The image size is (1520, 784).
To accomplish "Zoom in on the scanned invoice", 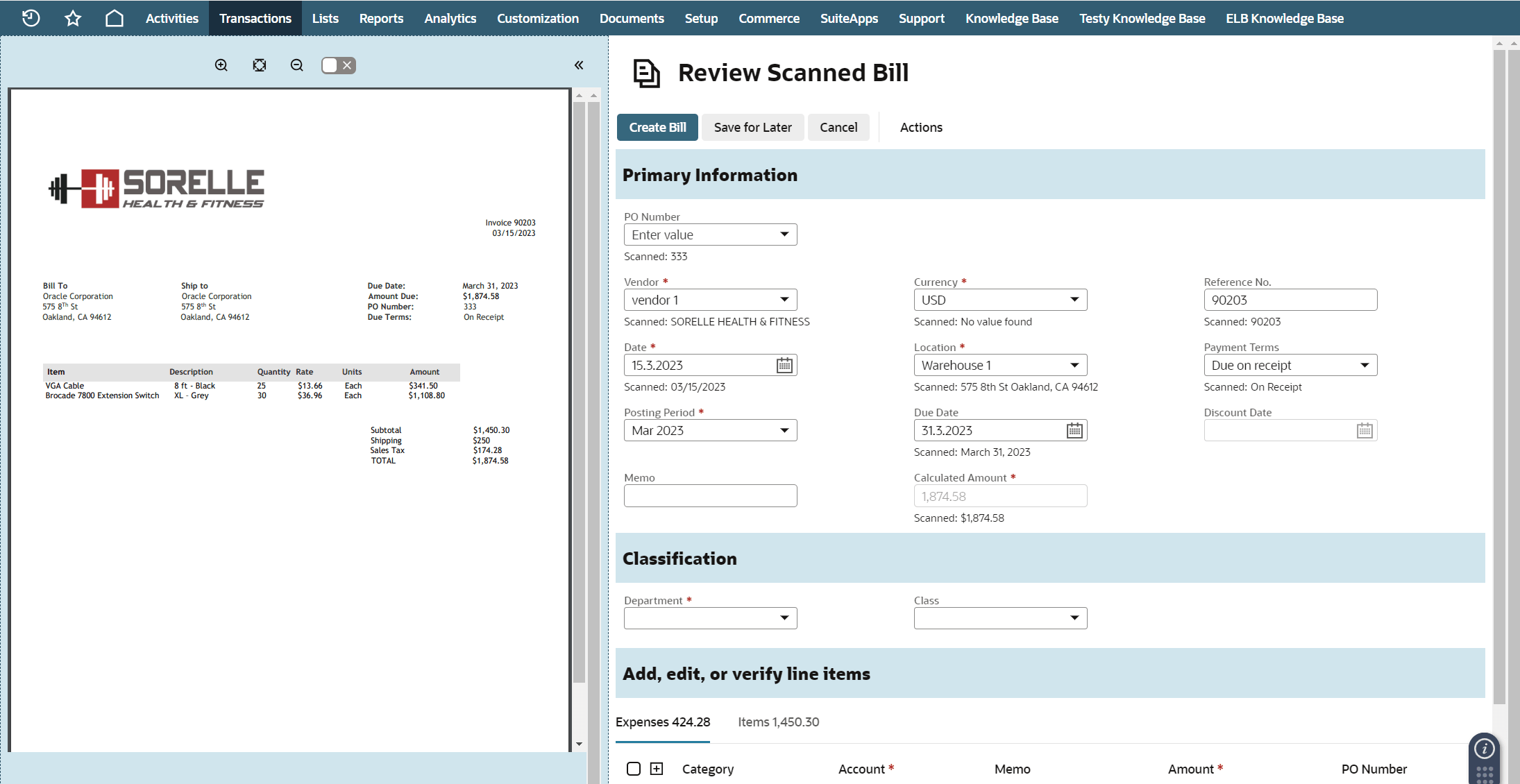I will tap(221, 65).
